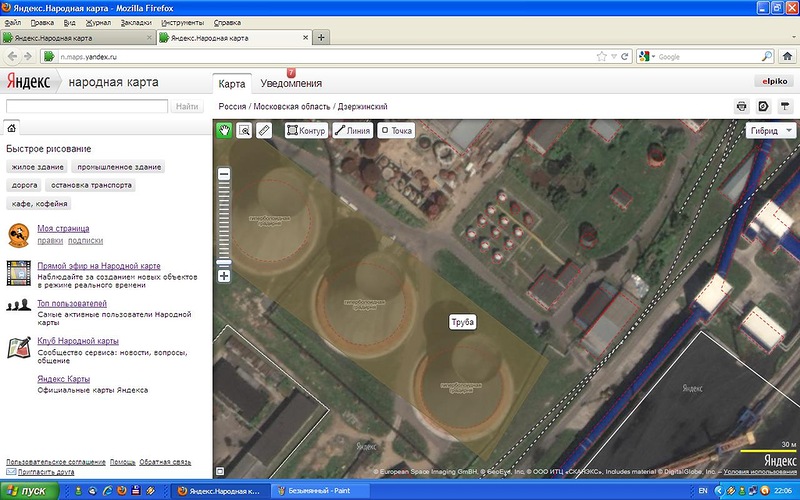
Task: Open new browser tab with plus button
Action: coord(321,38)
